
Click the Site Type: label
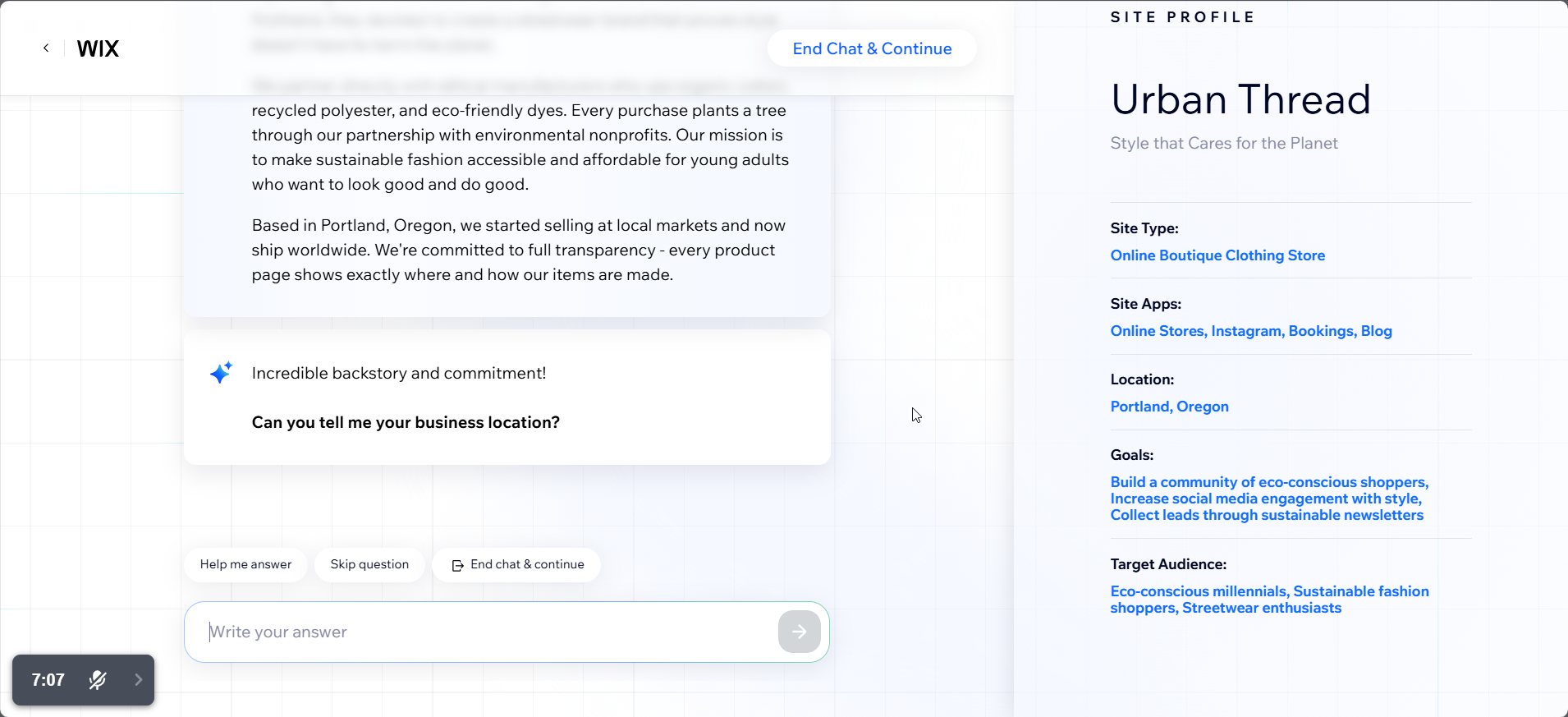[x=1144, y=228]
